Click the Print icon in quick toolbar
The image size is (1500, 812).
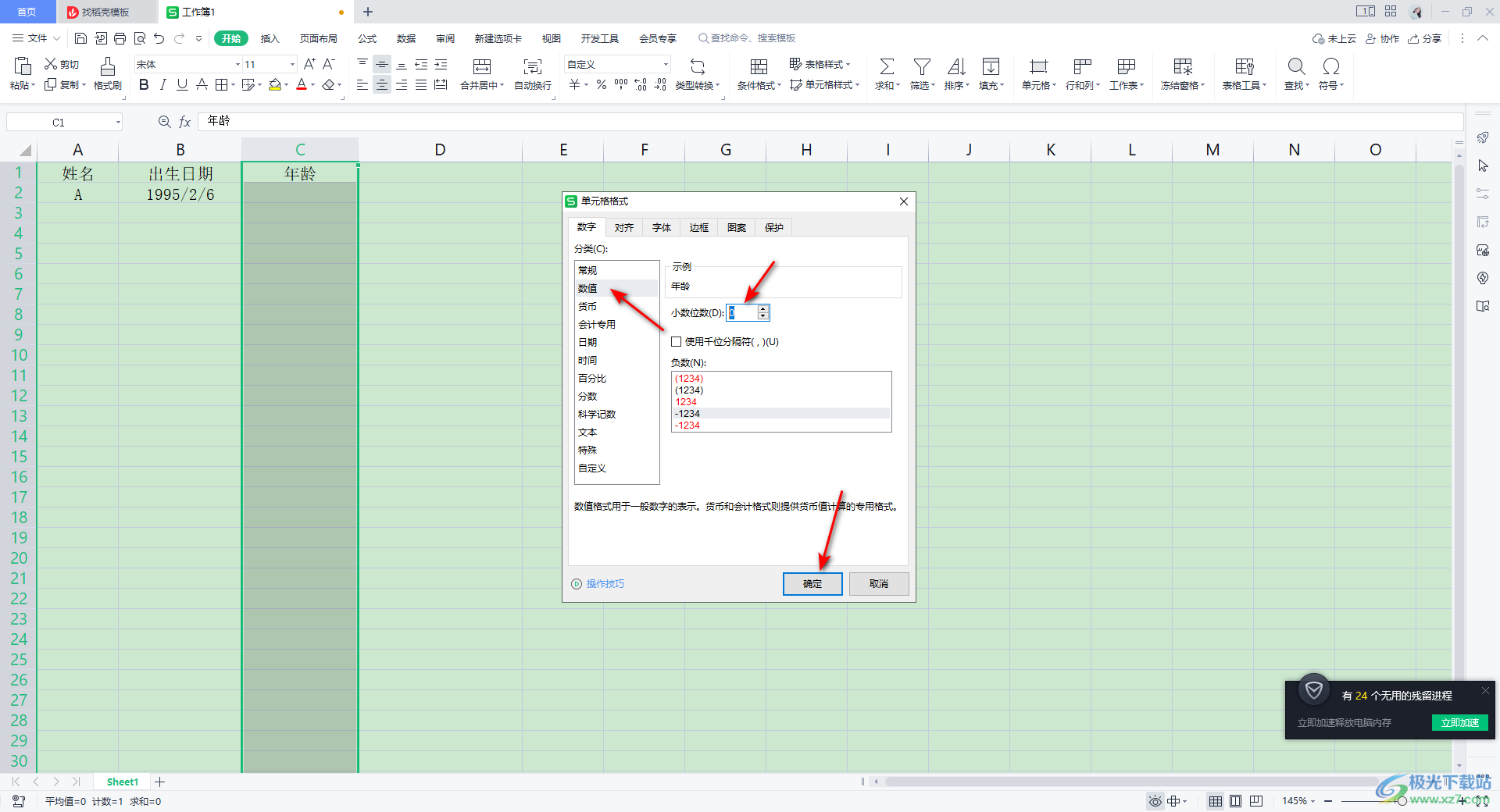[120, 38]
